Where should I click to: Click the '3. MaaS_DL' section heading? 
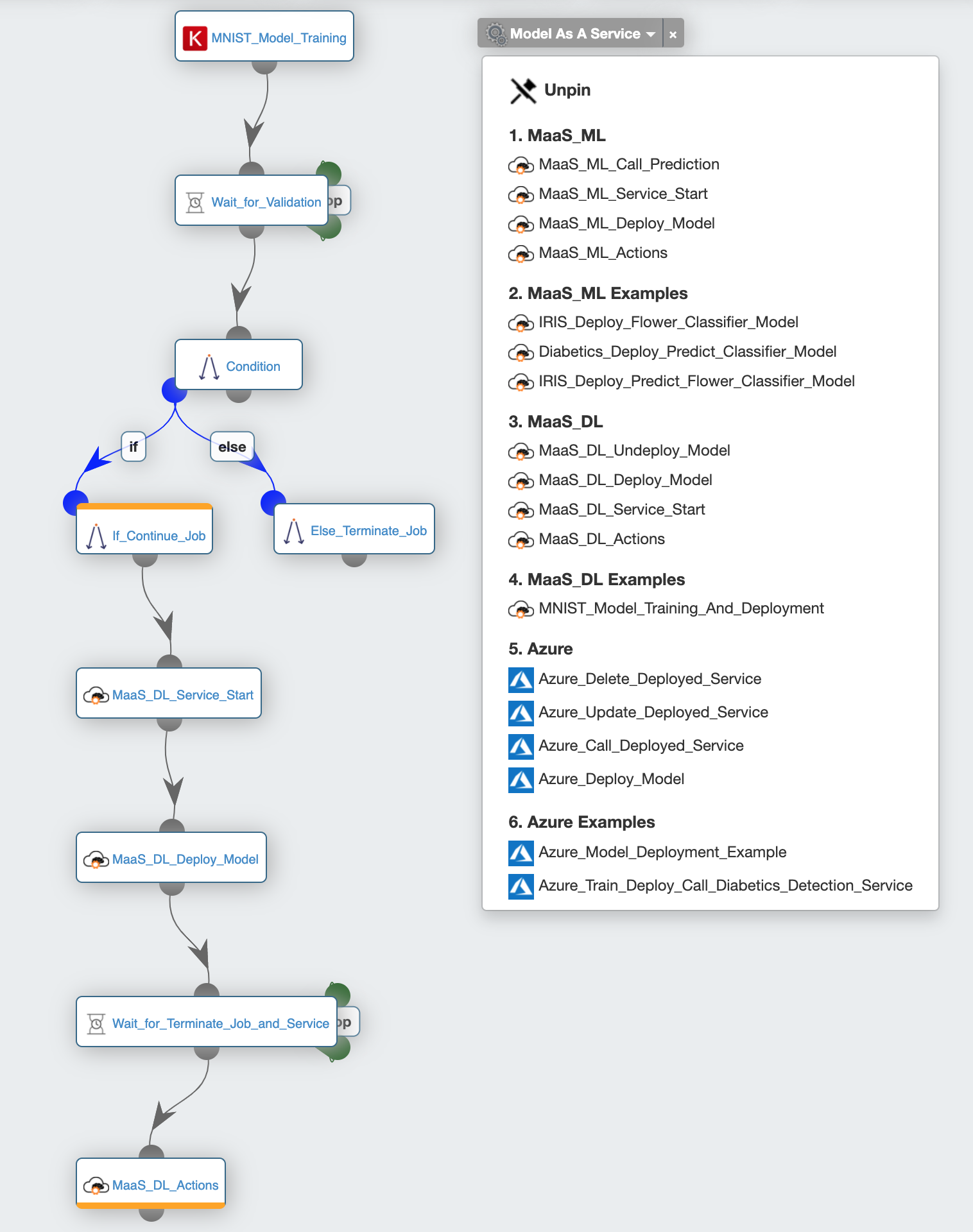tap(556, 422)
